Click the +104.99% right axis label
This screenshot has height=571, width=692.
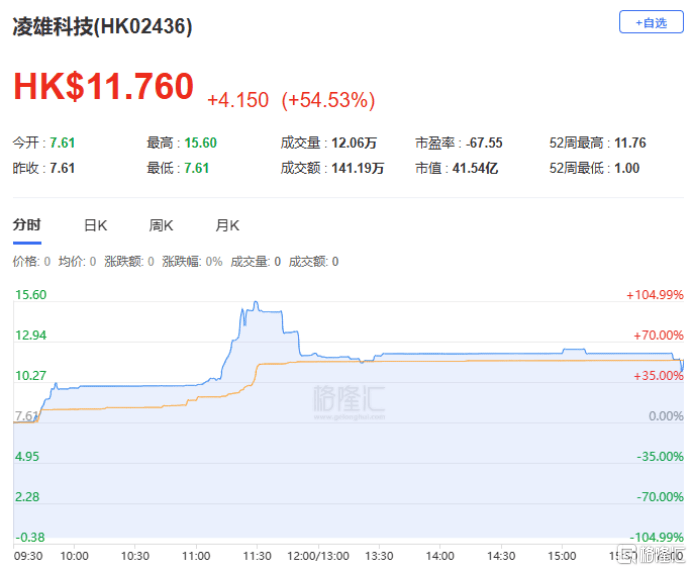tap(654, 295)
